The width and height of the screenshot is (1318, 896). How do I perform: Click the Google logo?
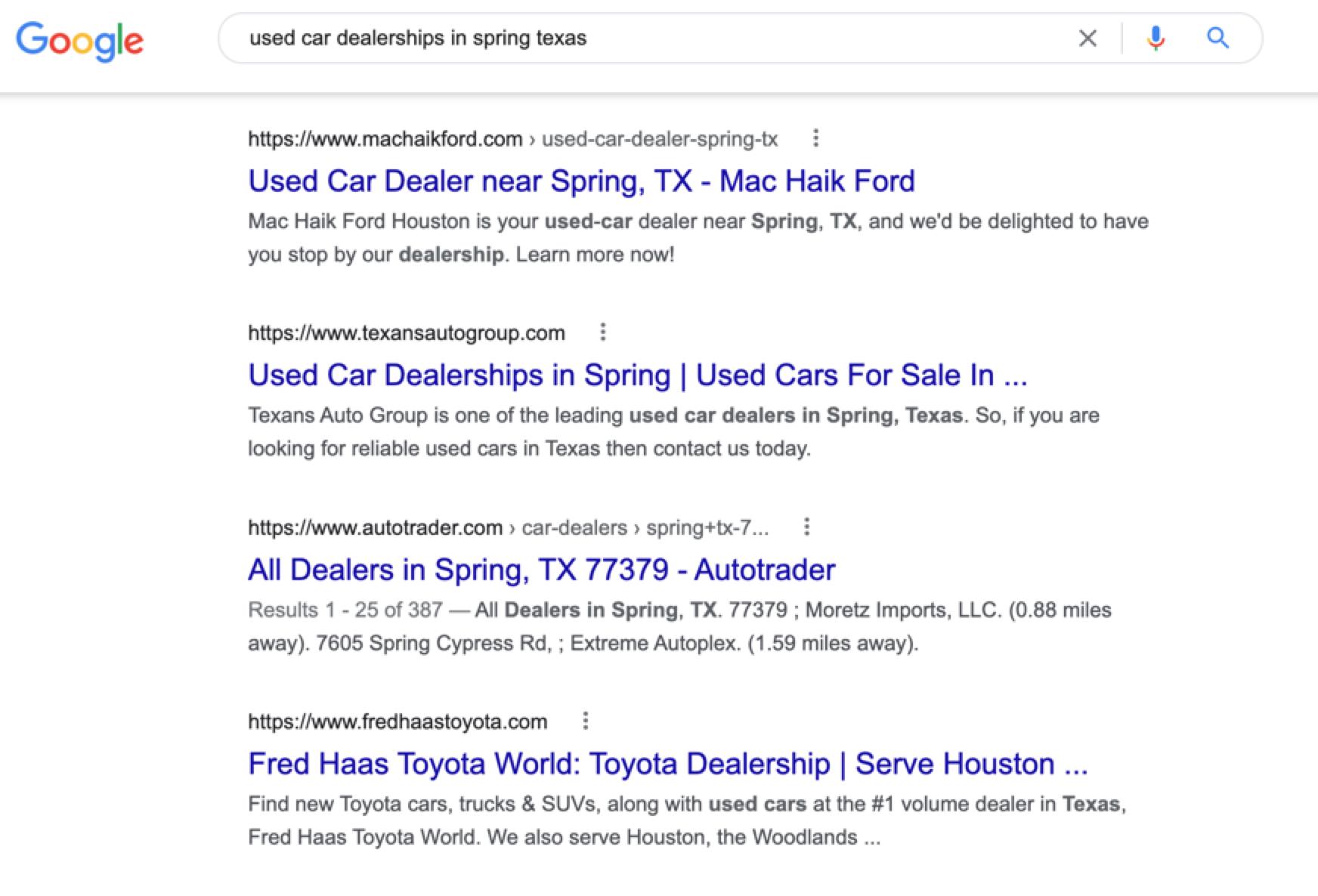pyautogui.click(x=79, y=41)
